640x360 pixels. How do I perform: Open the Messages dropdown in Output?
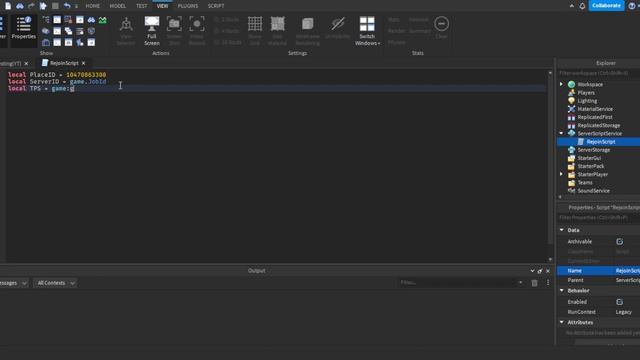[13, 283]
